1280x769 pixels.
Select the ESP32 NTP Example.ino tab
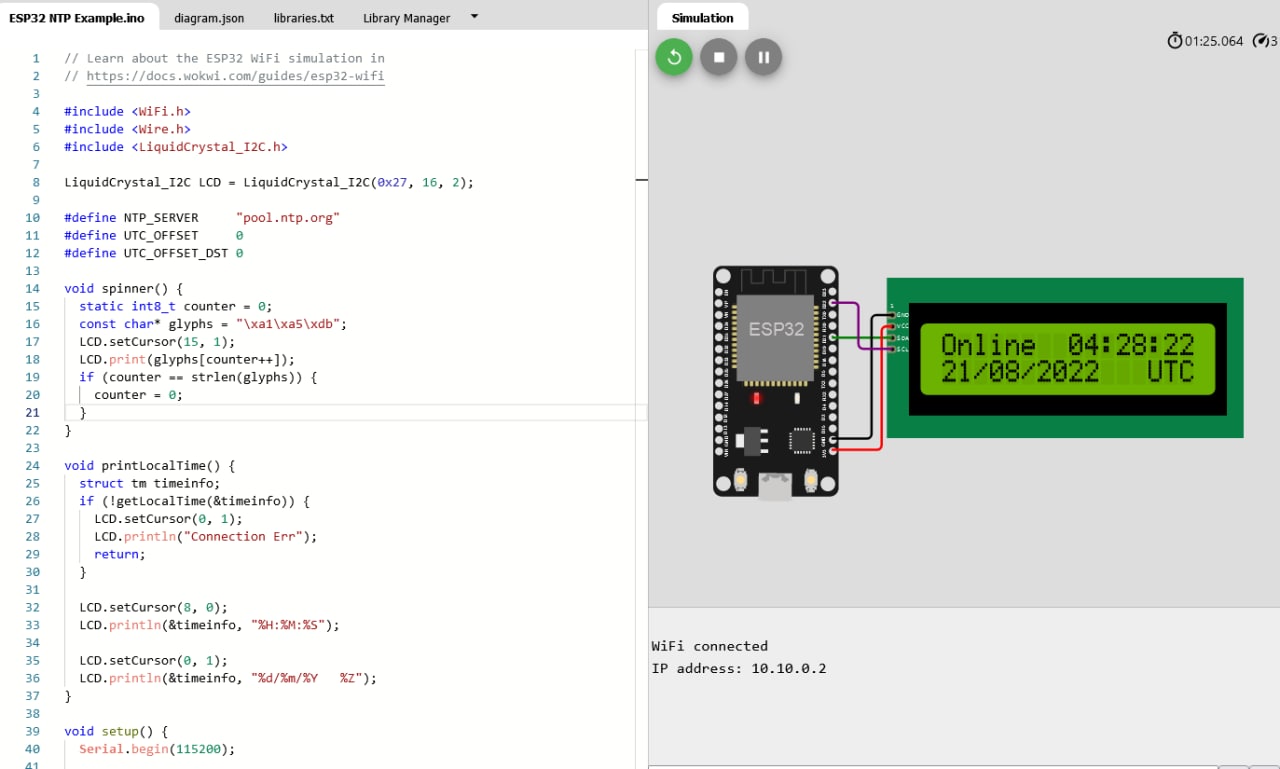point(77,18)
